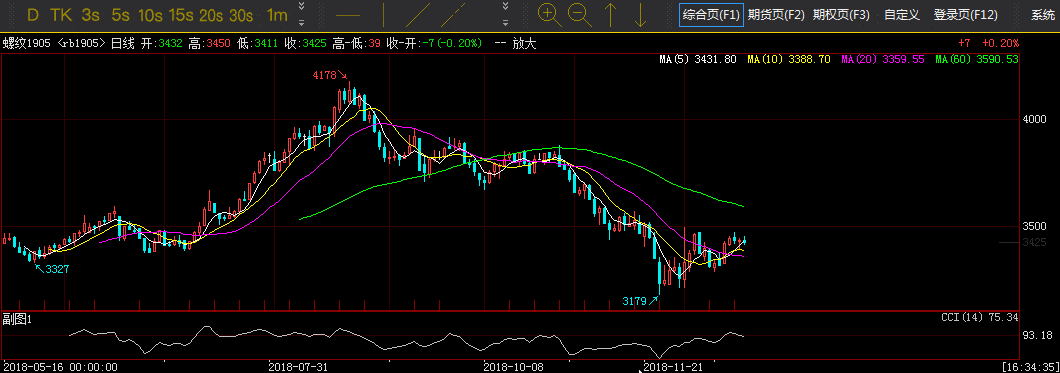Click the 日线 period label

[x=122, y=43]
